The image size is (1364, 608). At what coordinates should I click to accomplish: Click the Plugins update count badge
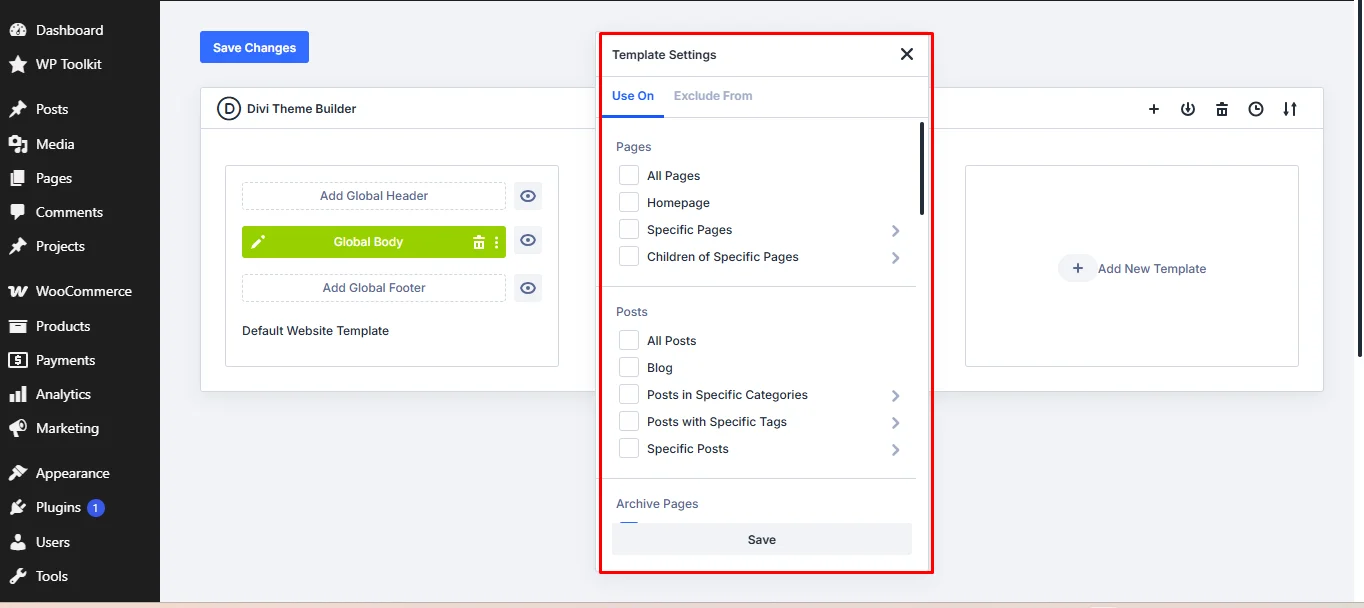[95, 508]
